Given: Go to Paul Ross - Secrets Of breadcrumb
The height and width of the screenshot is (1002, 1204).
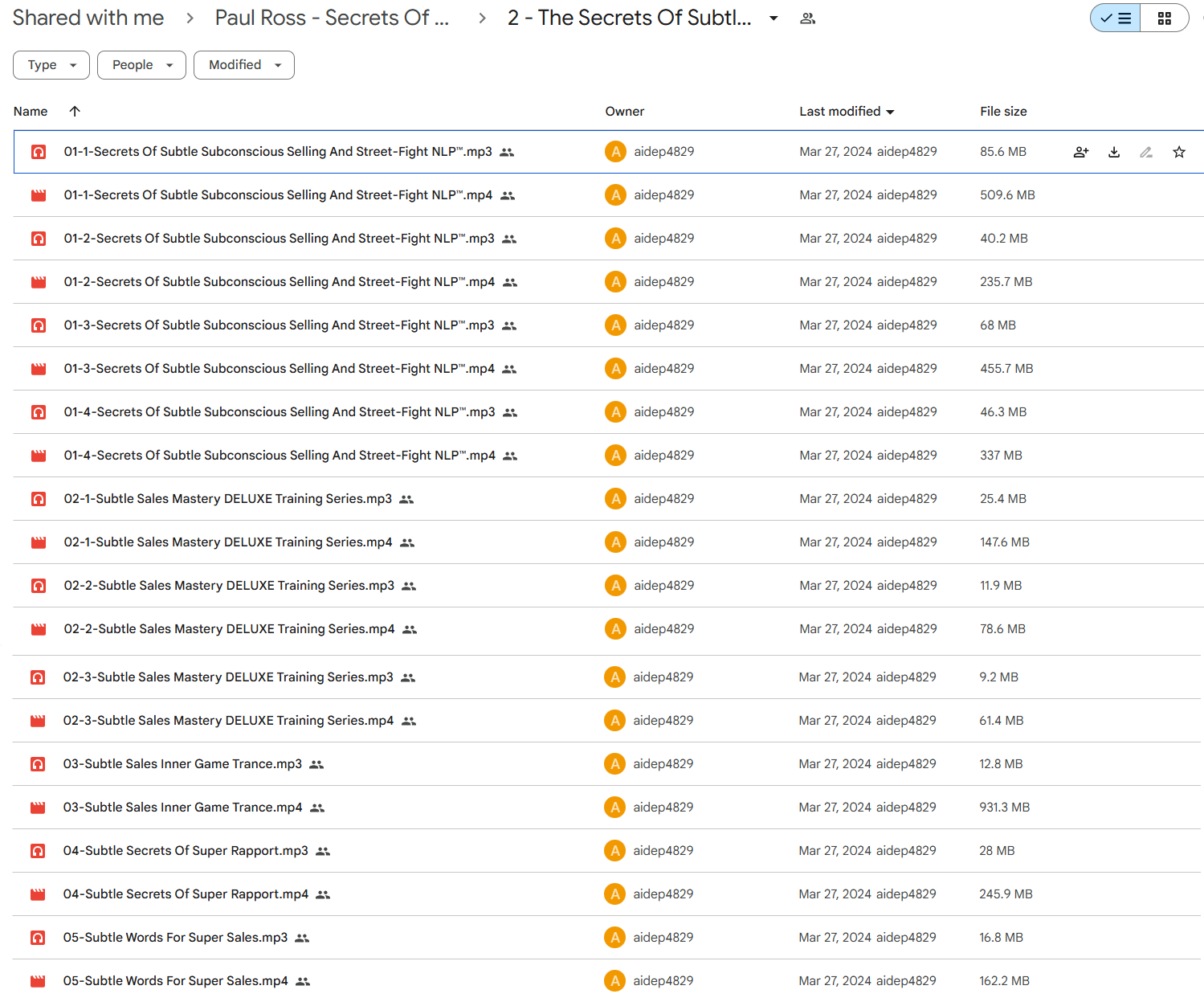Looking at the screenshot, I should point(332,18).
